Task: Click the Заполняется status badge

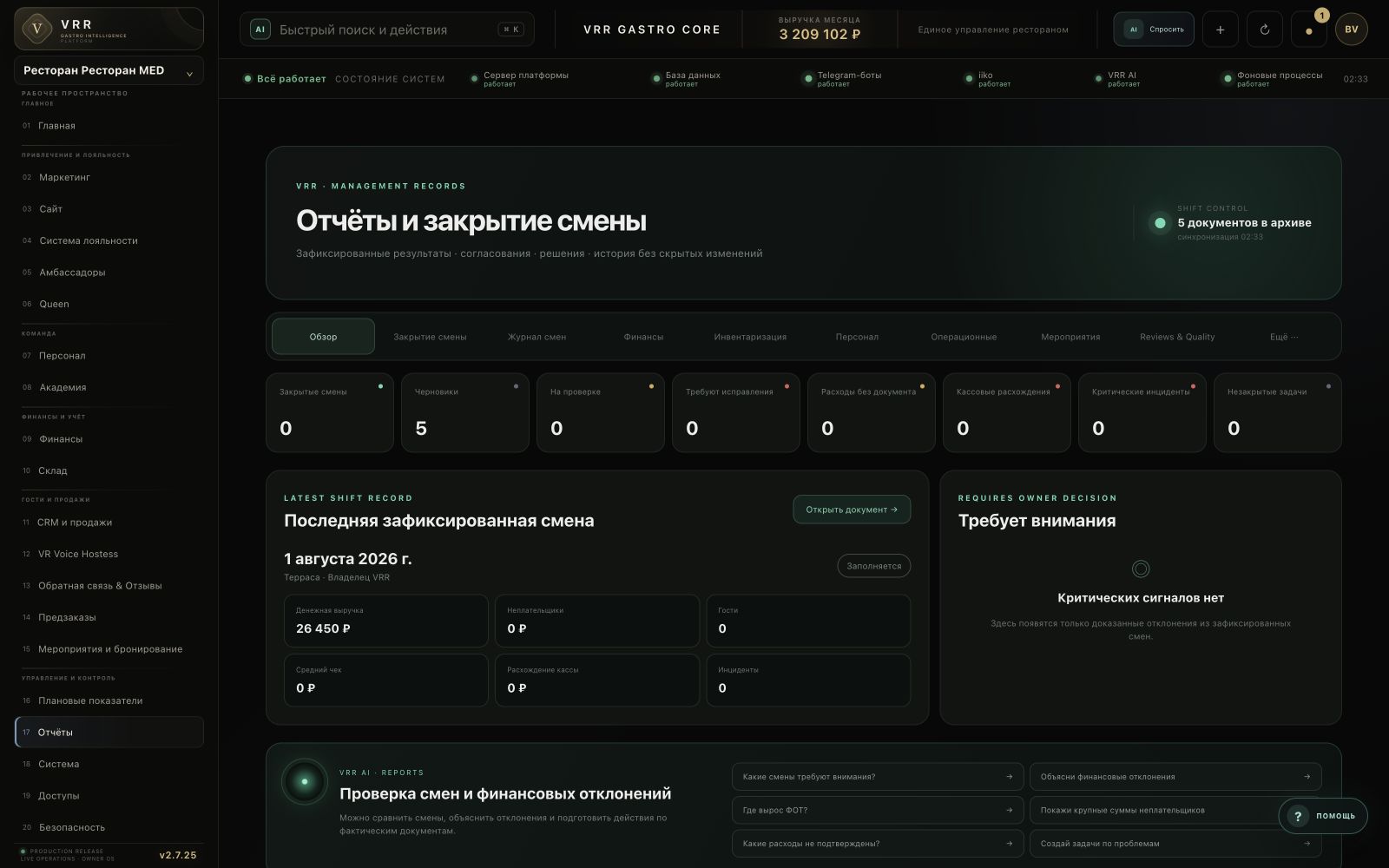Action: coord(874,566)
